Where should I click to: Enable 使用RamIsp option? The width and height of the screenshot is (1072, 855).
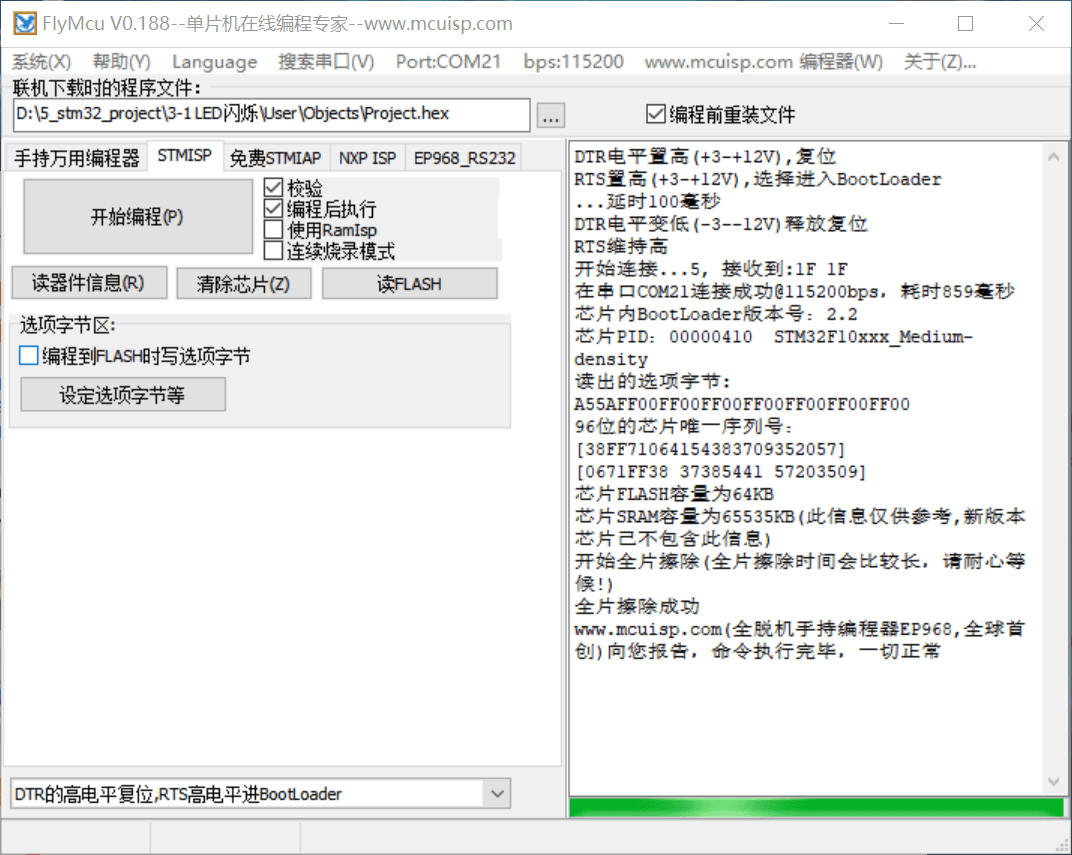273,230
